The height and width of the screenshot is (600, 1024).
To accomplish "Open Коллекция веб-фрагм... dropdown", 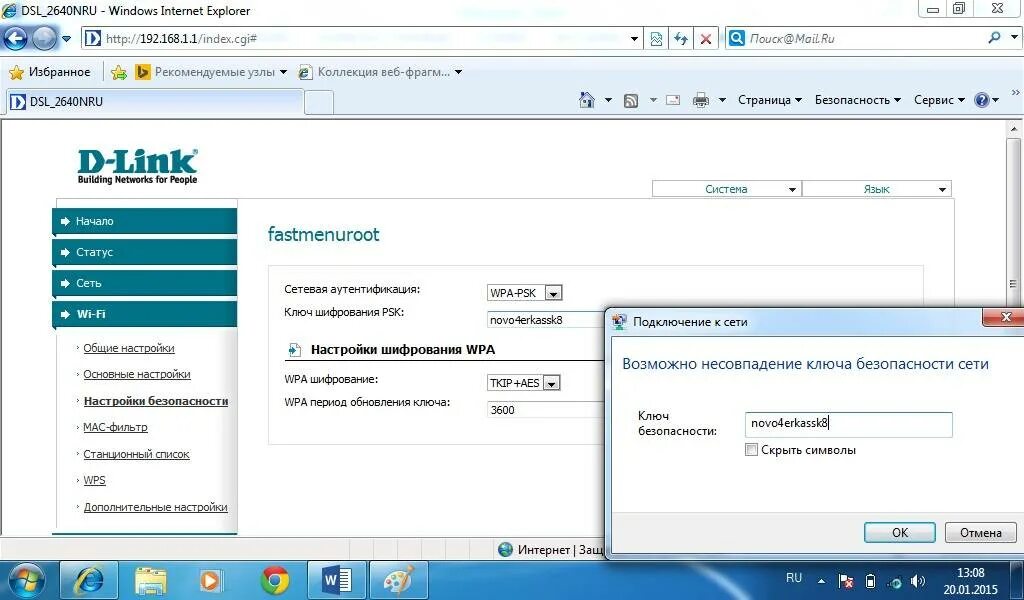I will coord(380,72).
